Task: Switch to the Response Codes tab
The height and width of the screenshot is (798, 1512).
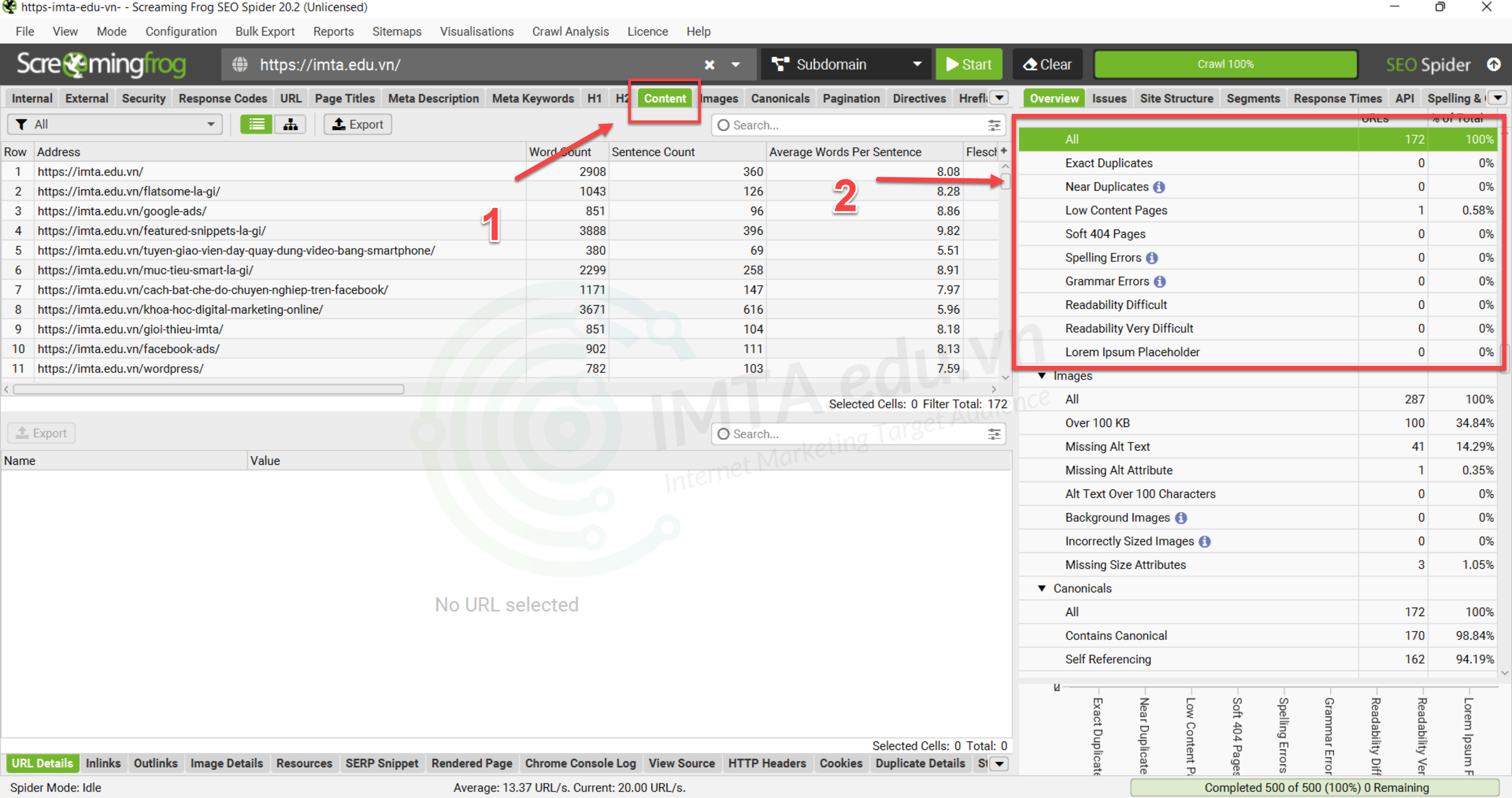Action: pos(223,98)
